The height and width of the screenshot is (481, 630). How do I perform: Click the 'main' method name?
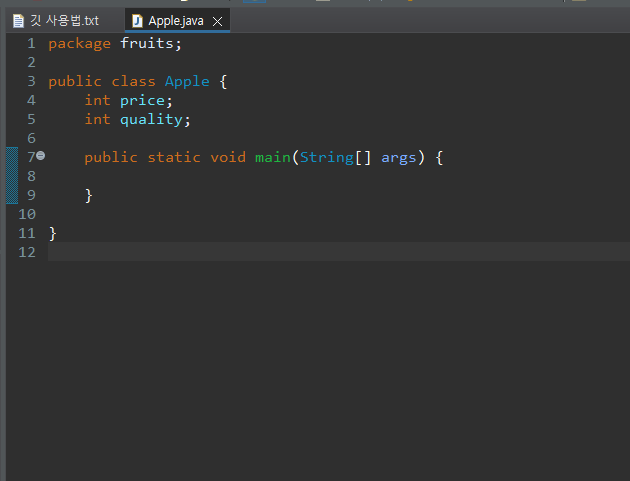pyautogui.click(x=273, y=158)
